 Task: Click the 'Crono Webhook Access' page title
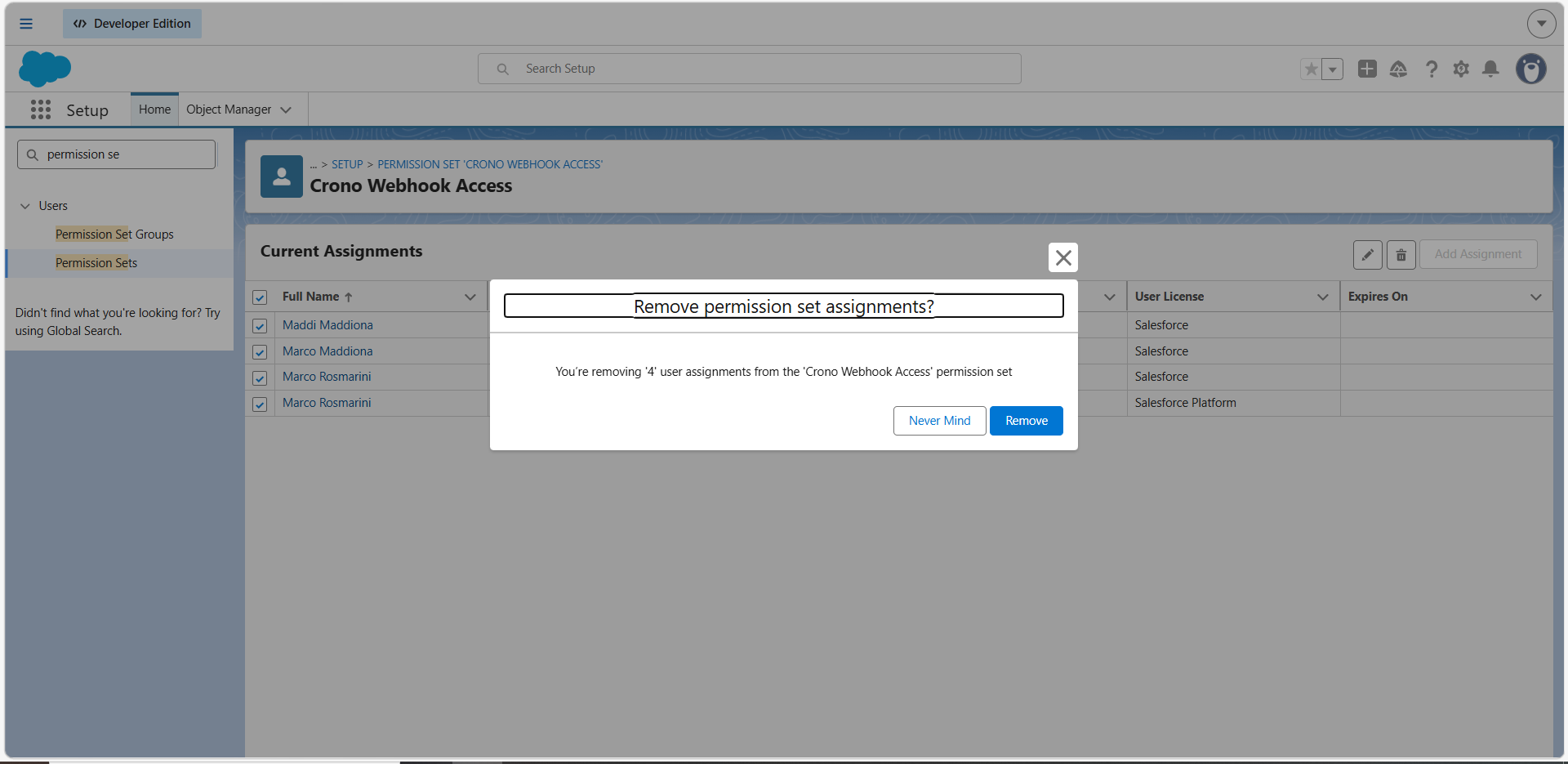(411, 186)
